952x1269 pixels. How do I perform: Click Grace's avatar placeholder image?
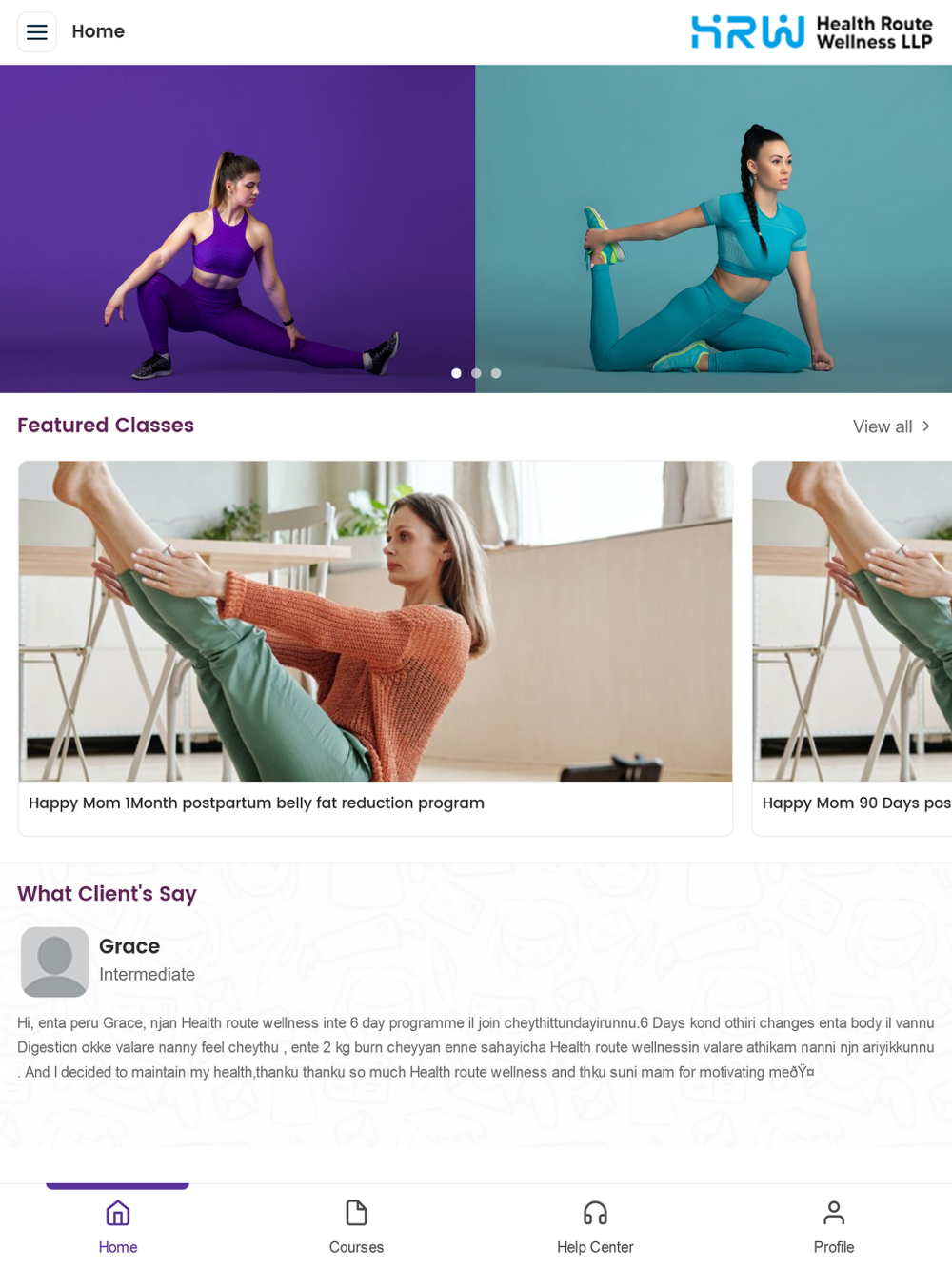(55, 962)
